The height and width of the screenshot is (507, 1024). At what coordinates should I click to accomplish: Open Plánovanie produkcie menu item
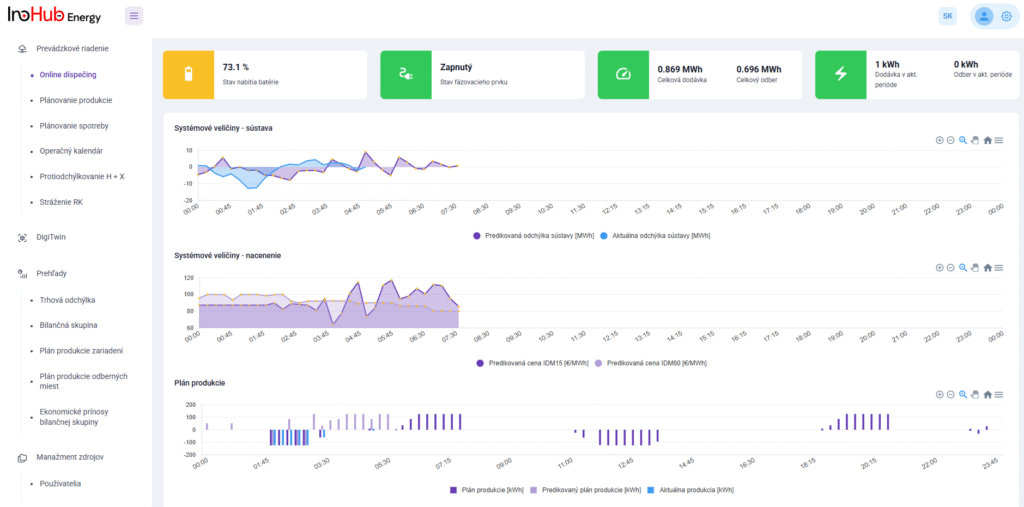point(75,100)
